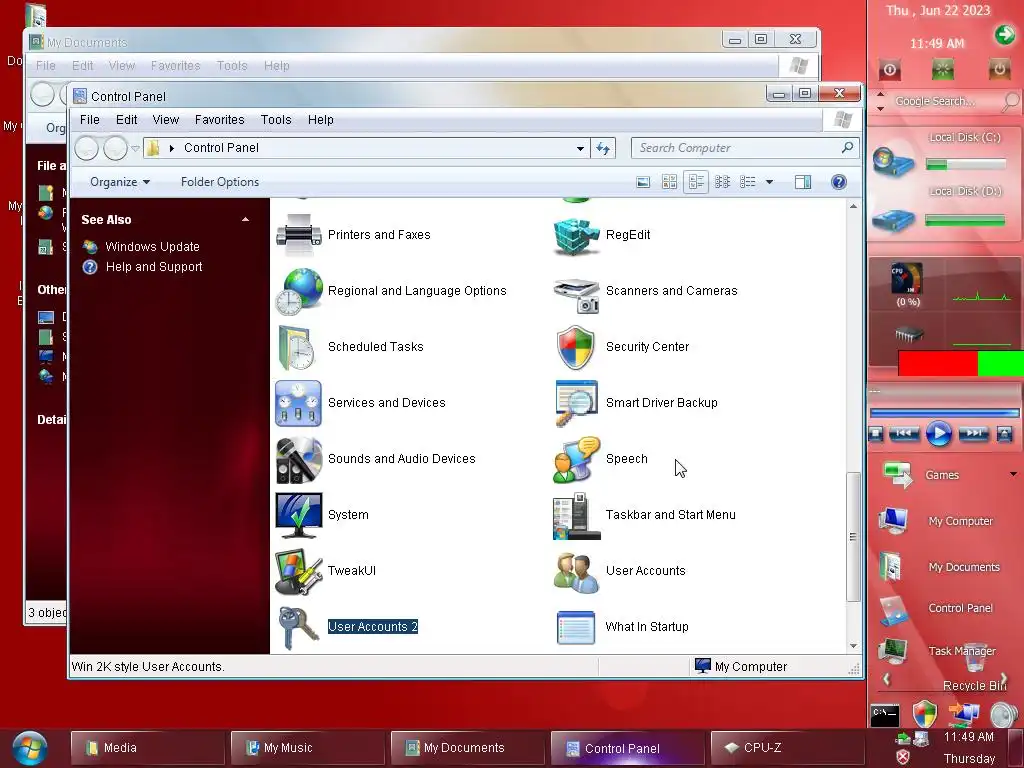Click the search magnifier in Search Computer

847,148
